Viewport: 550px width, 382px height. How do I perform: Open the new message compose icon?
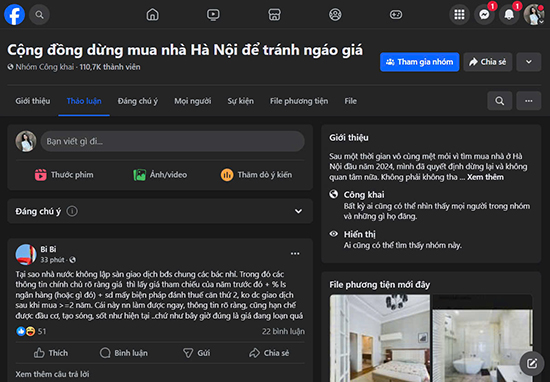click(532, 363)
